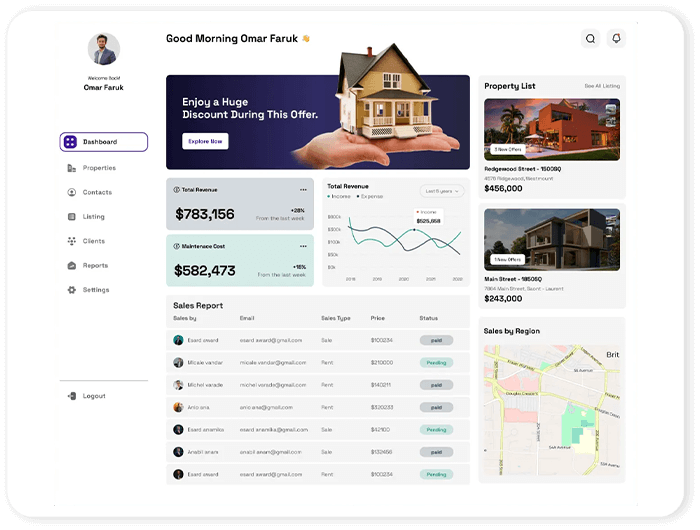The image size is (700, 530).
Task: Click the Price column header
Action: point(378,318)
